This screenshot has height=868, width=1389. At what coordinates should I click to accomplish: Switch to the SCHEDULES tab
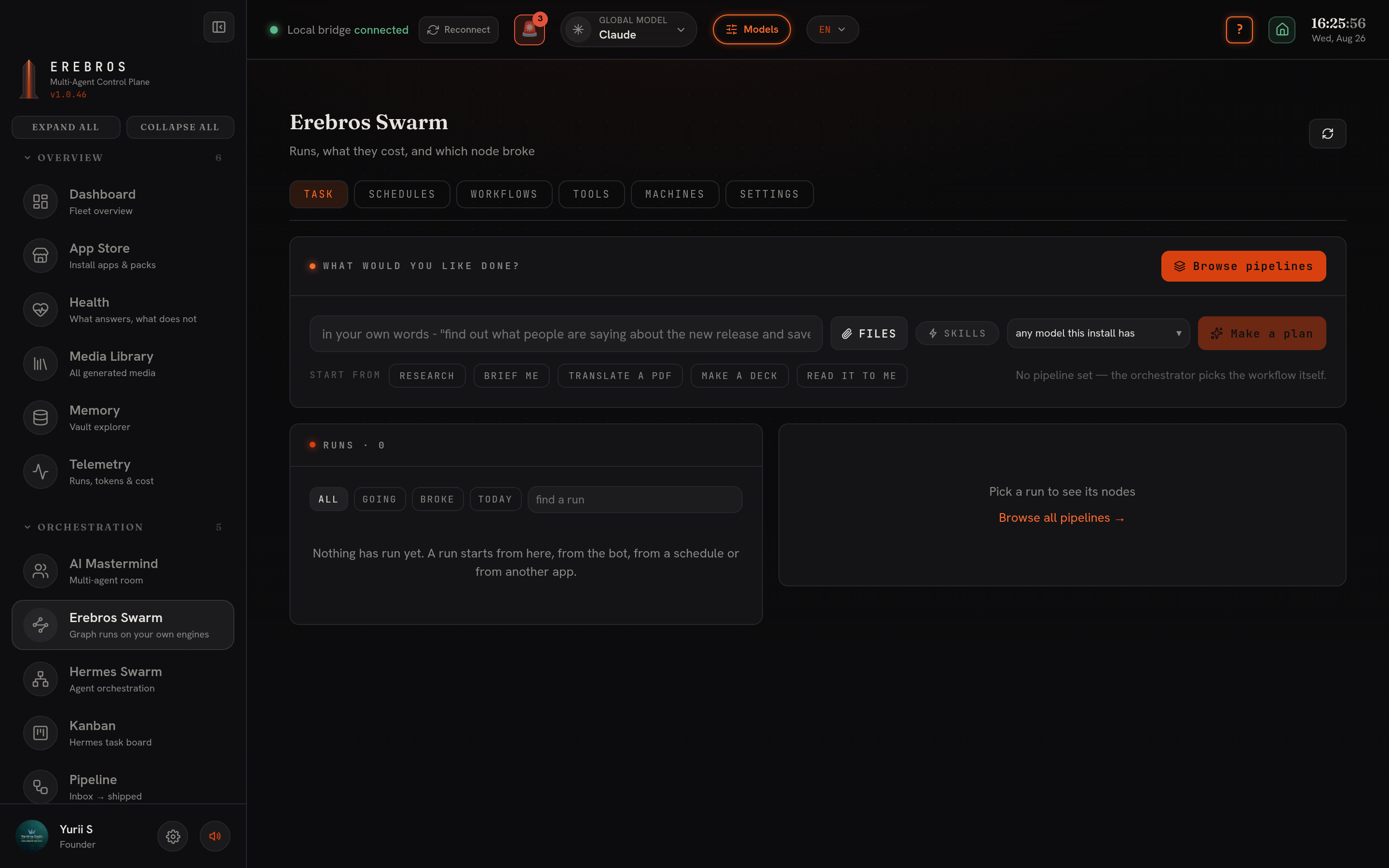point(402,194)
